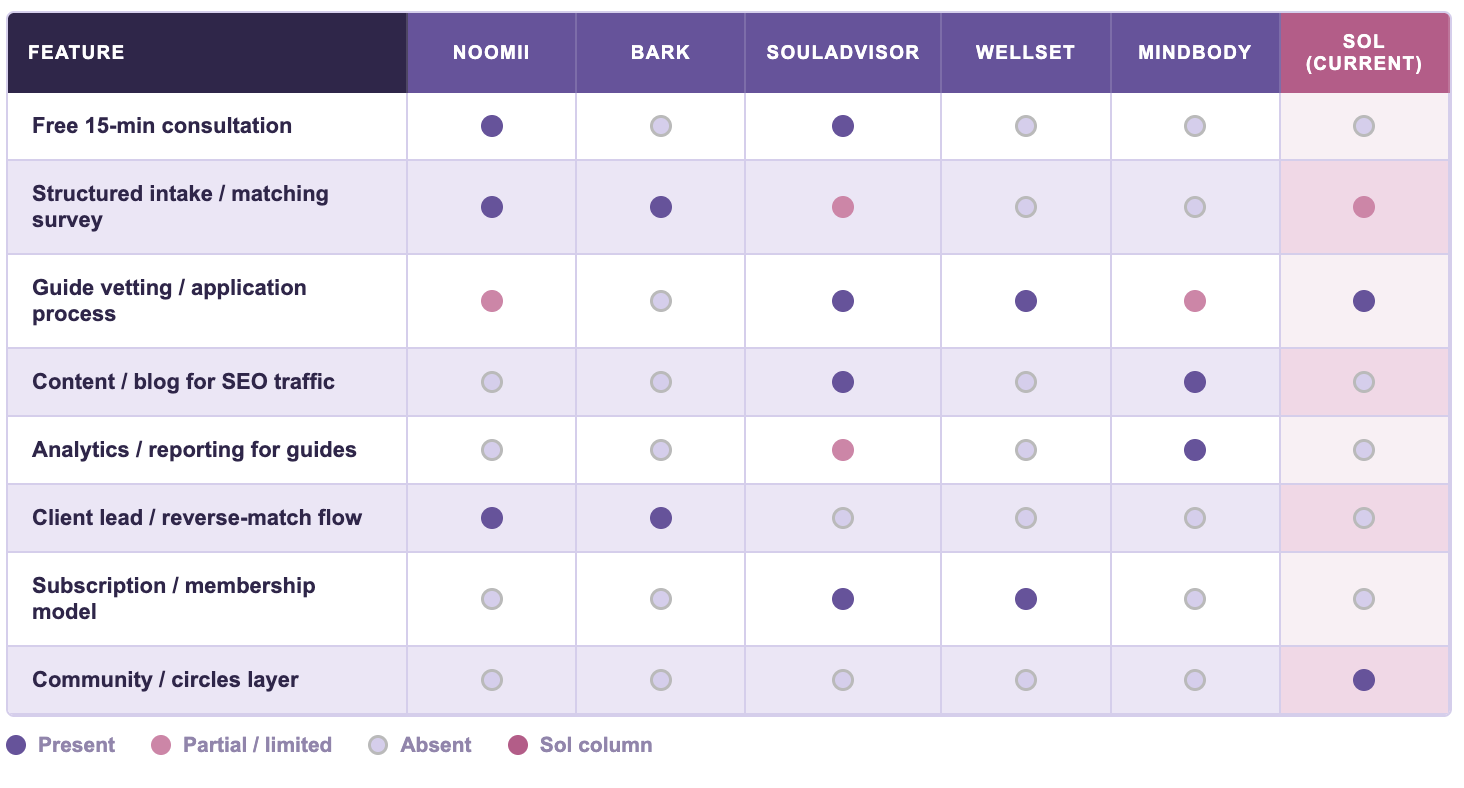1464x788 pixels.
Task: Click the Sol column legend swatch
Action: point(518,745)
